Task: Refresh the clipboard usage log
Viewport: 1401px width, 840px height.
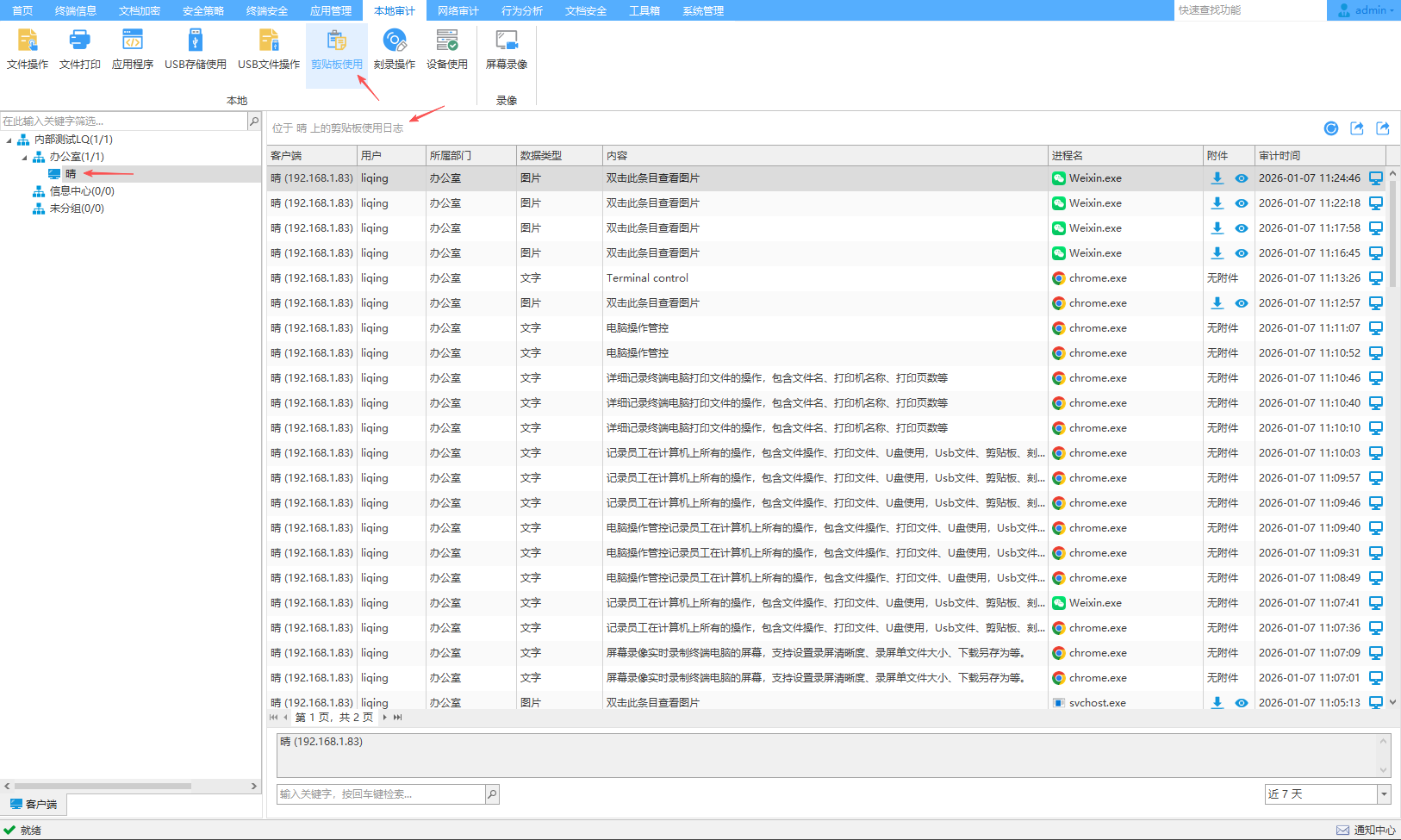Action: tap(1331, 128)
